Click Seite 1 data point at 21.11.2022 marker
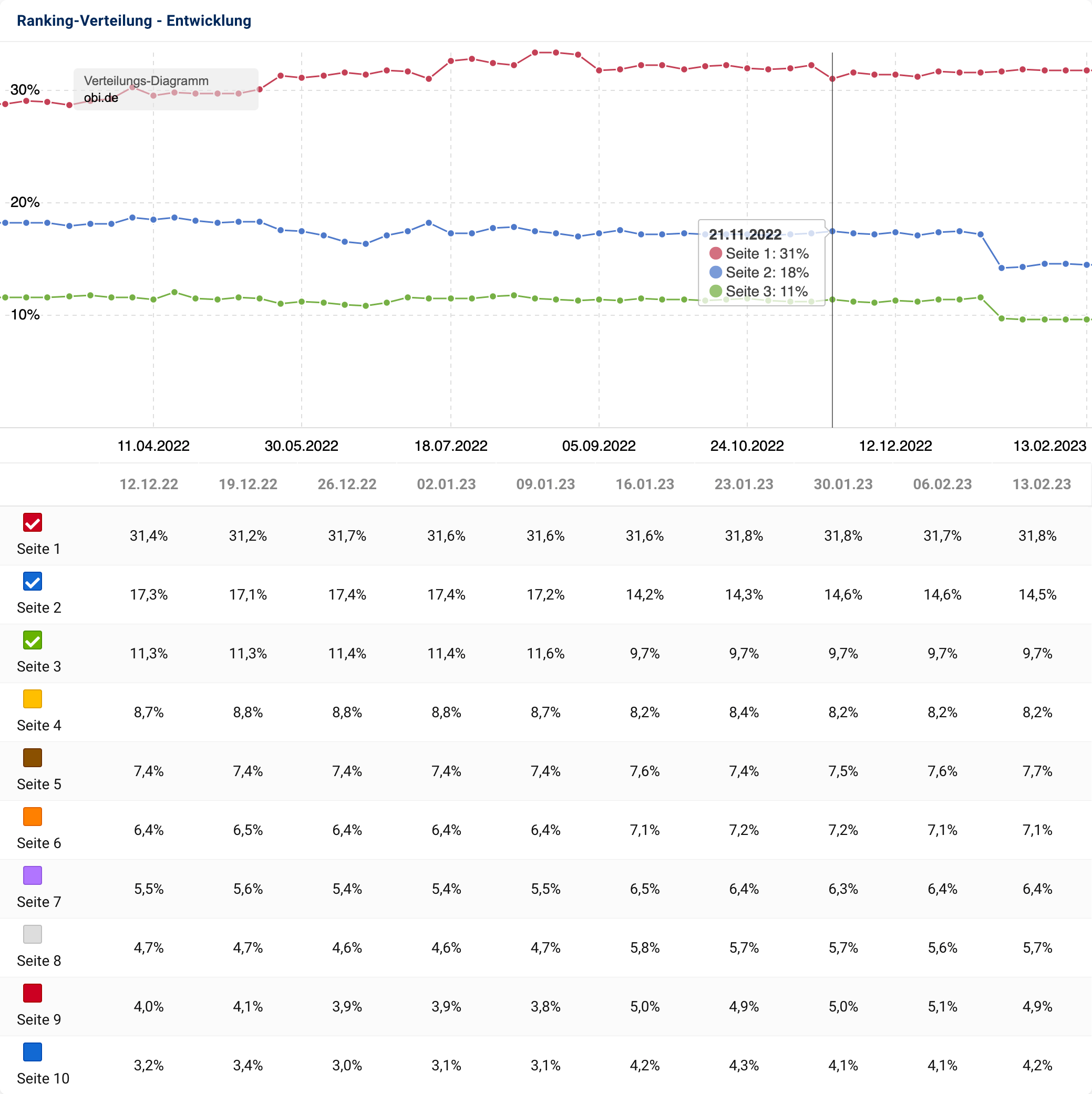This screenshot has width=1092, height=1094. click(832, 79)
